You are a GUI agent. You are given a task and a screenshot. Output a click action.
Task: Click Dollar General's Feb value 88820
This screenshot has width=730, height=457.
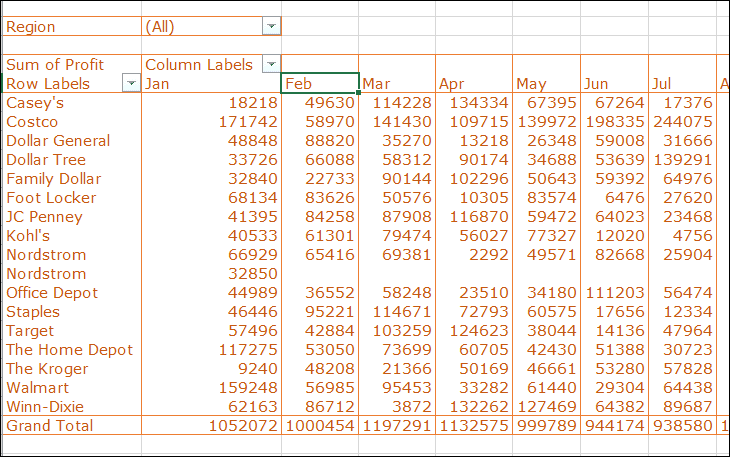pyautogui.click(x=330, y=141)
